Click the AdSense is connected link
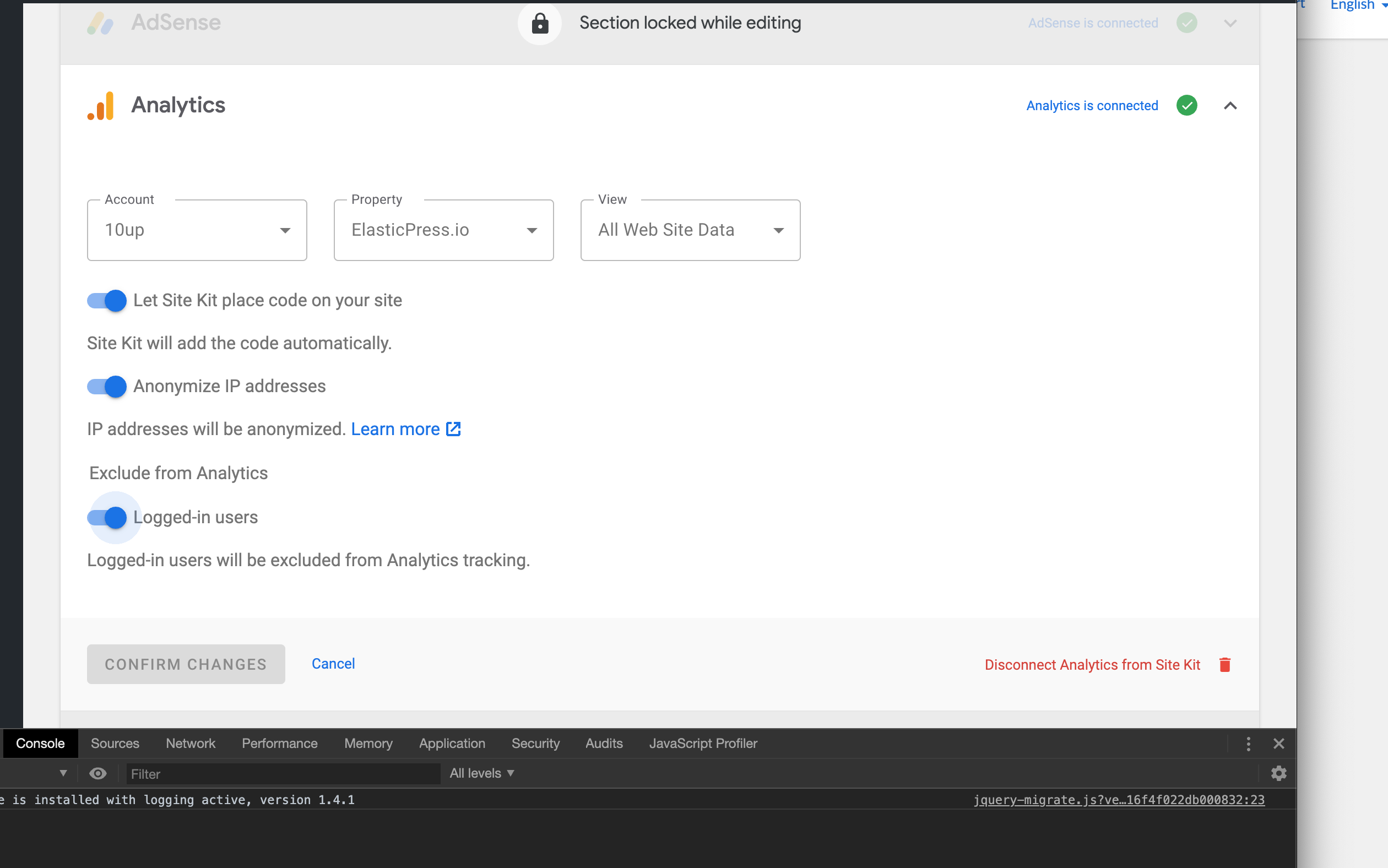The height and width of the screenshot is (868, 1388). [x=1093, y=23]
